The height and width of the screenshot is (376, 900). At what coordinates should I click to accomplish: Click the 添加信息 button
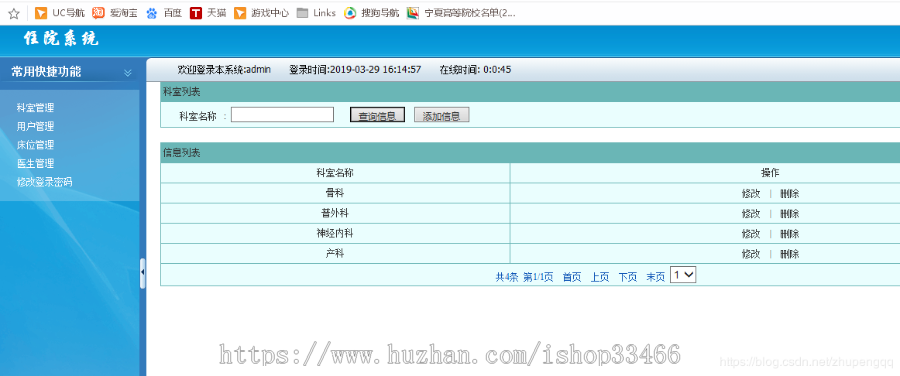coord(441,115)
